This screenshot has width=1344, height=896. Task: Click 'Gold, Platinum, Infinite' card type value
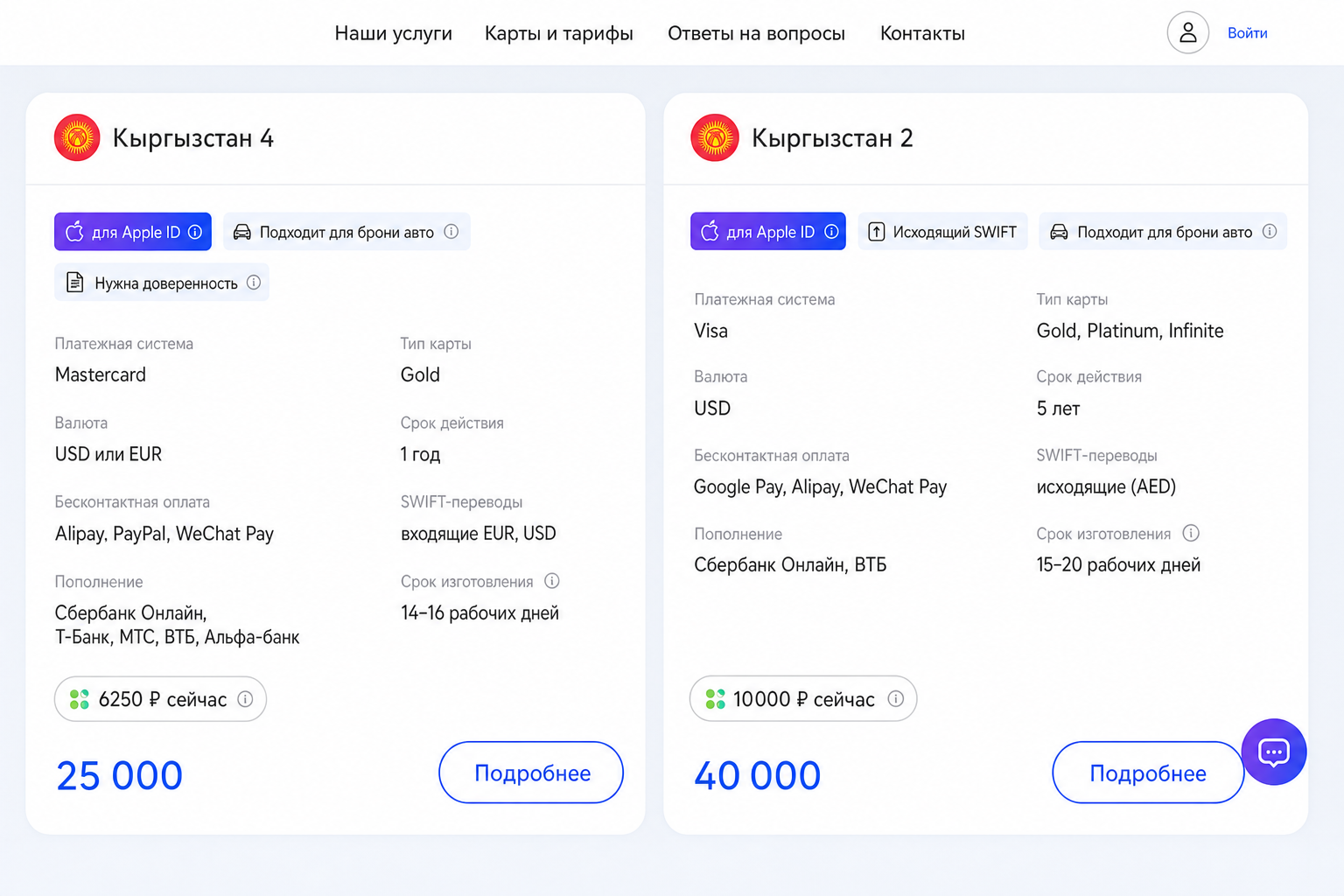[x=1130, y=331]
